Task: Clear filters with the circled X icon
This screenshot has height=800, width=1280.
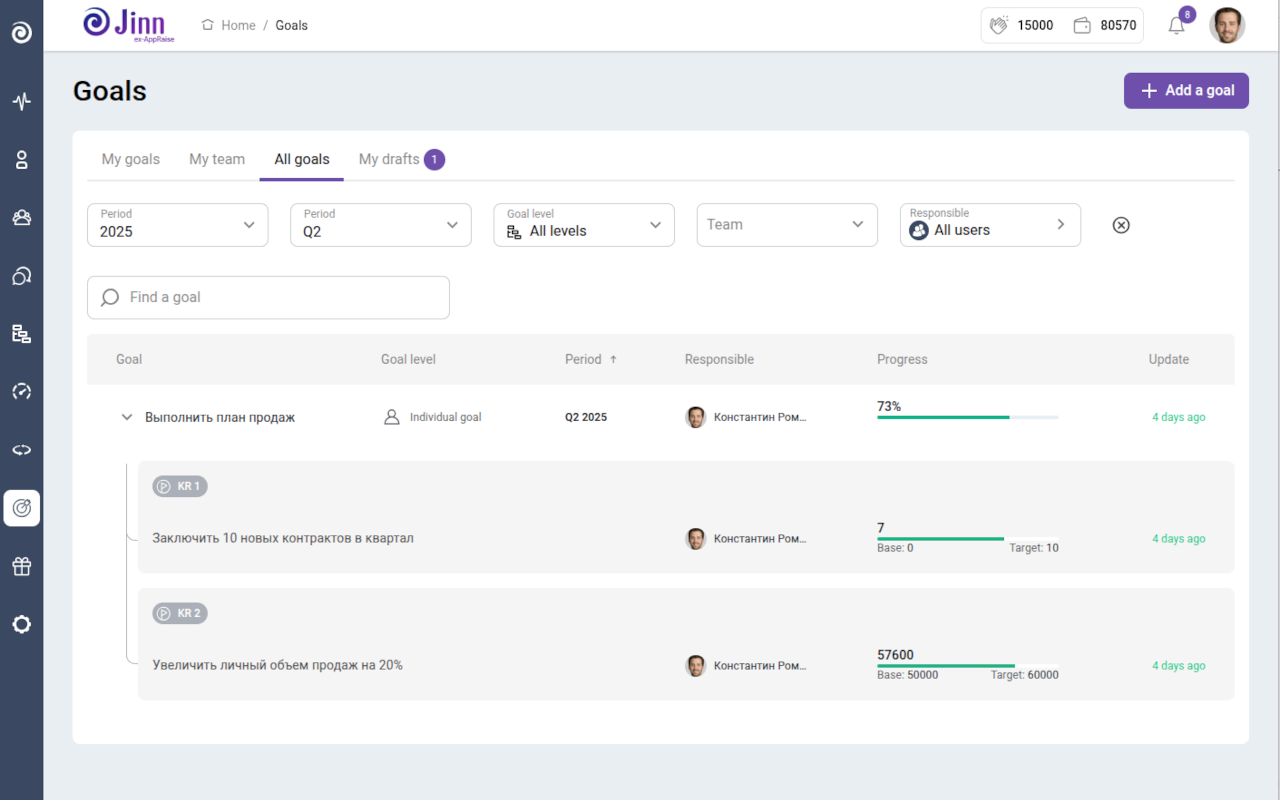Action: click(1121, 225)
